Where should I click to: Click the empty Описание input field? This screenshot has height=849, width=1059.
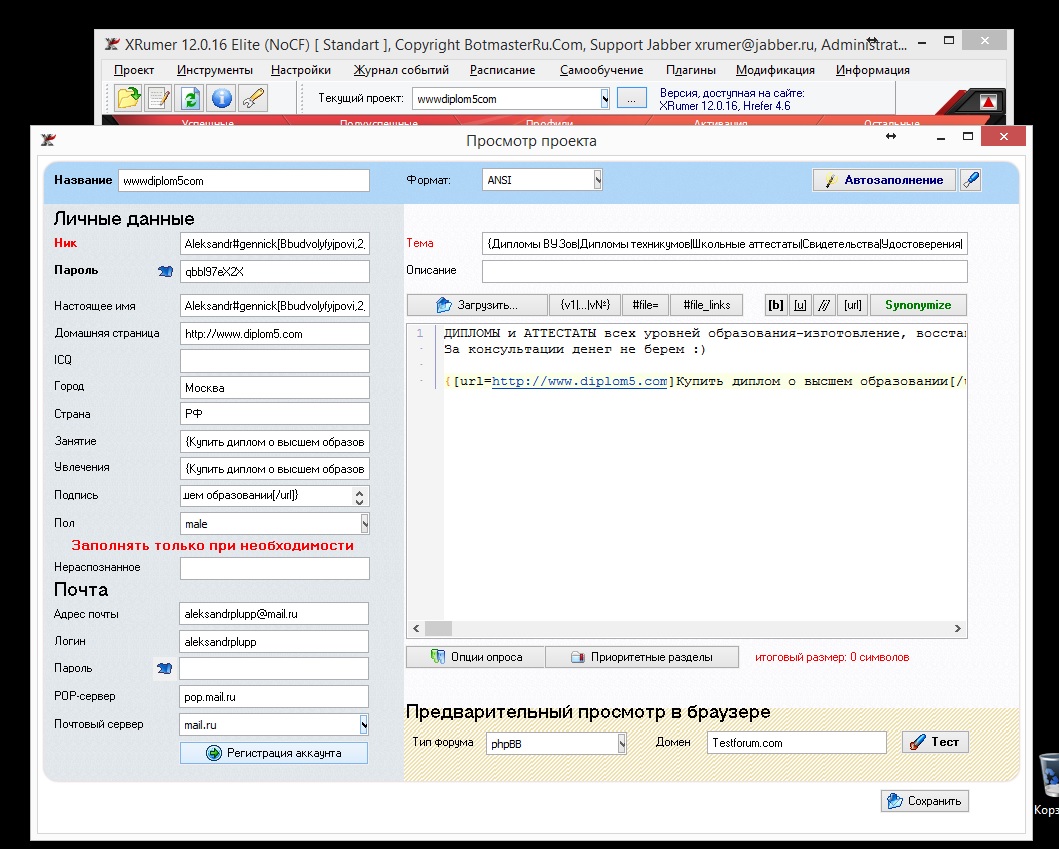click(725, 272)
